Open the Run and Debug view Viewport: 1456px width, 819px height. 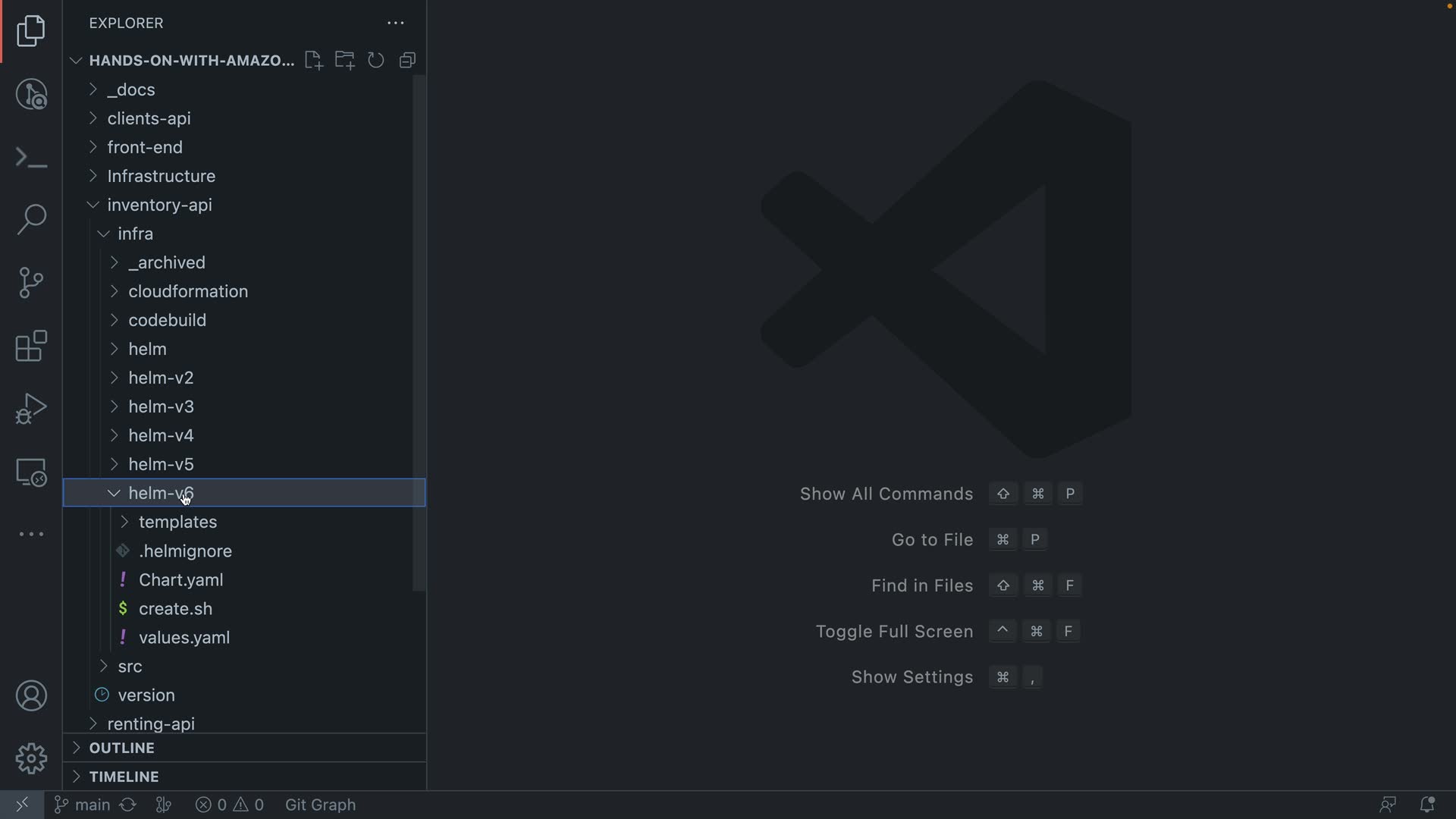point(31,409)
